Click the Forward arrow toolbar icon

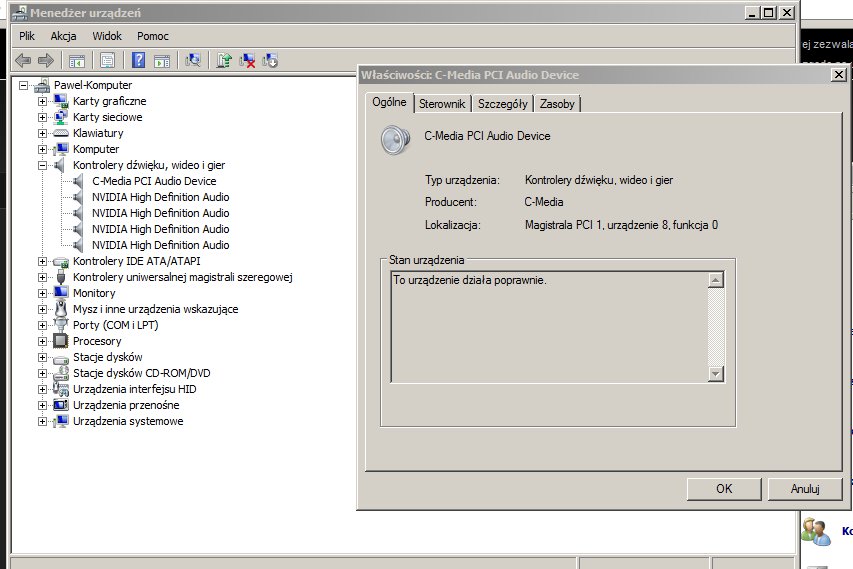coord(46,60)
